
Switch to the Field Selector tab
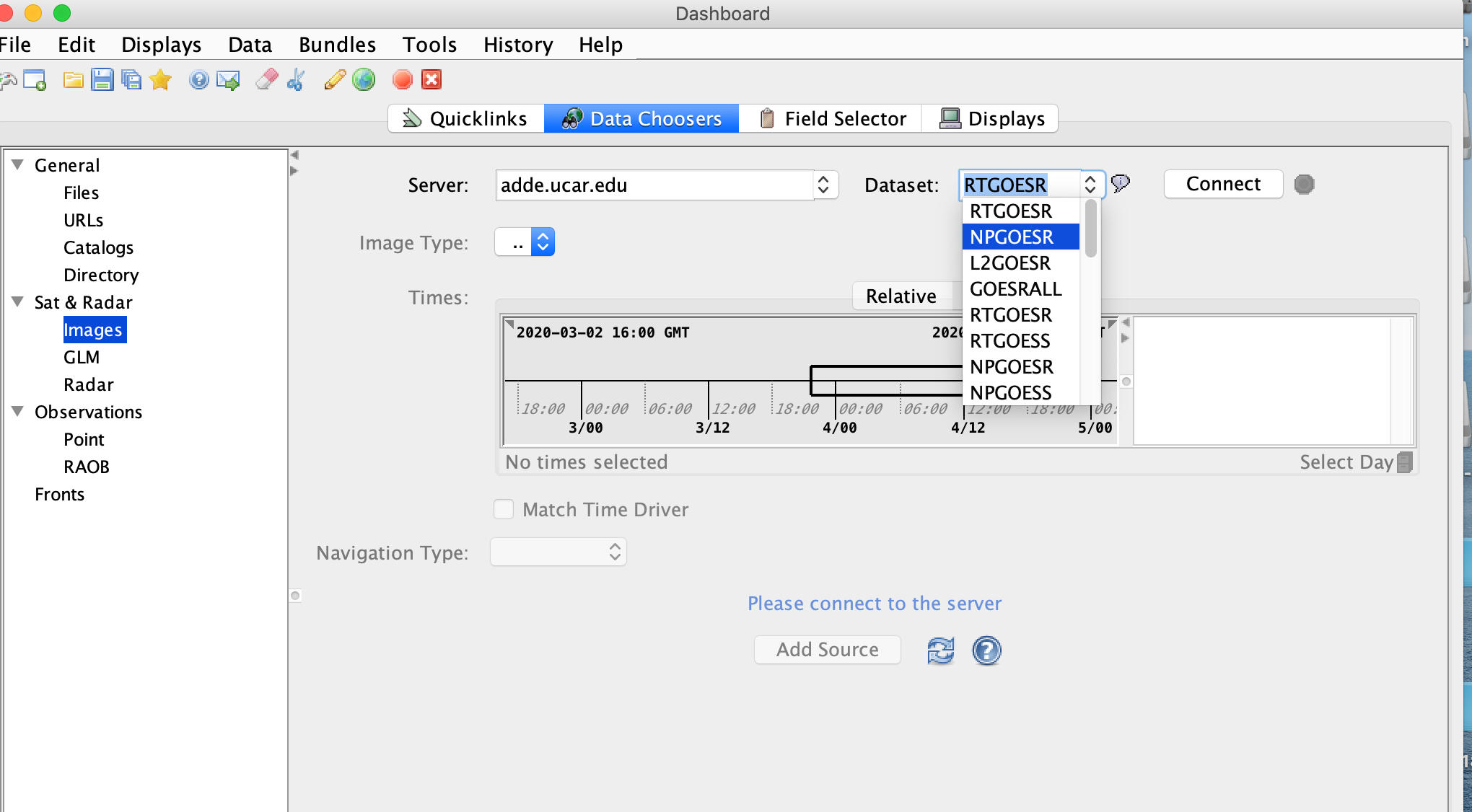click(x=833, y=118)
